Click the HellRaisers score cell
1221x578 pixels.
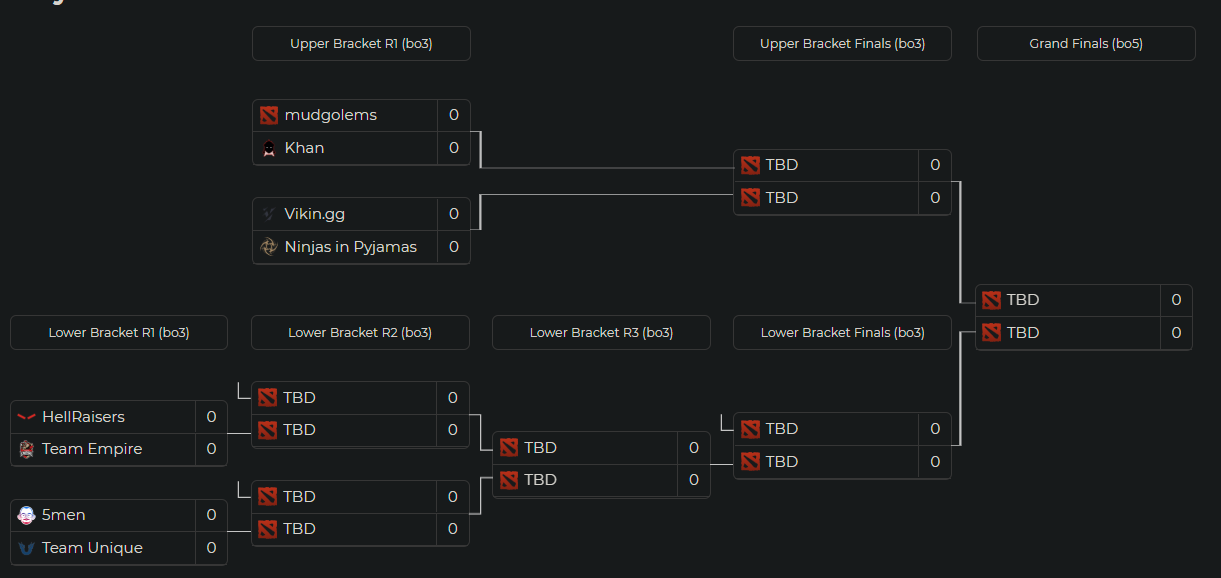tap(211, 417)
